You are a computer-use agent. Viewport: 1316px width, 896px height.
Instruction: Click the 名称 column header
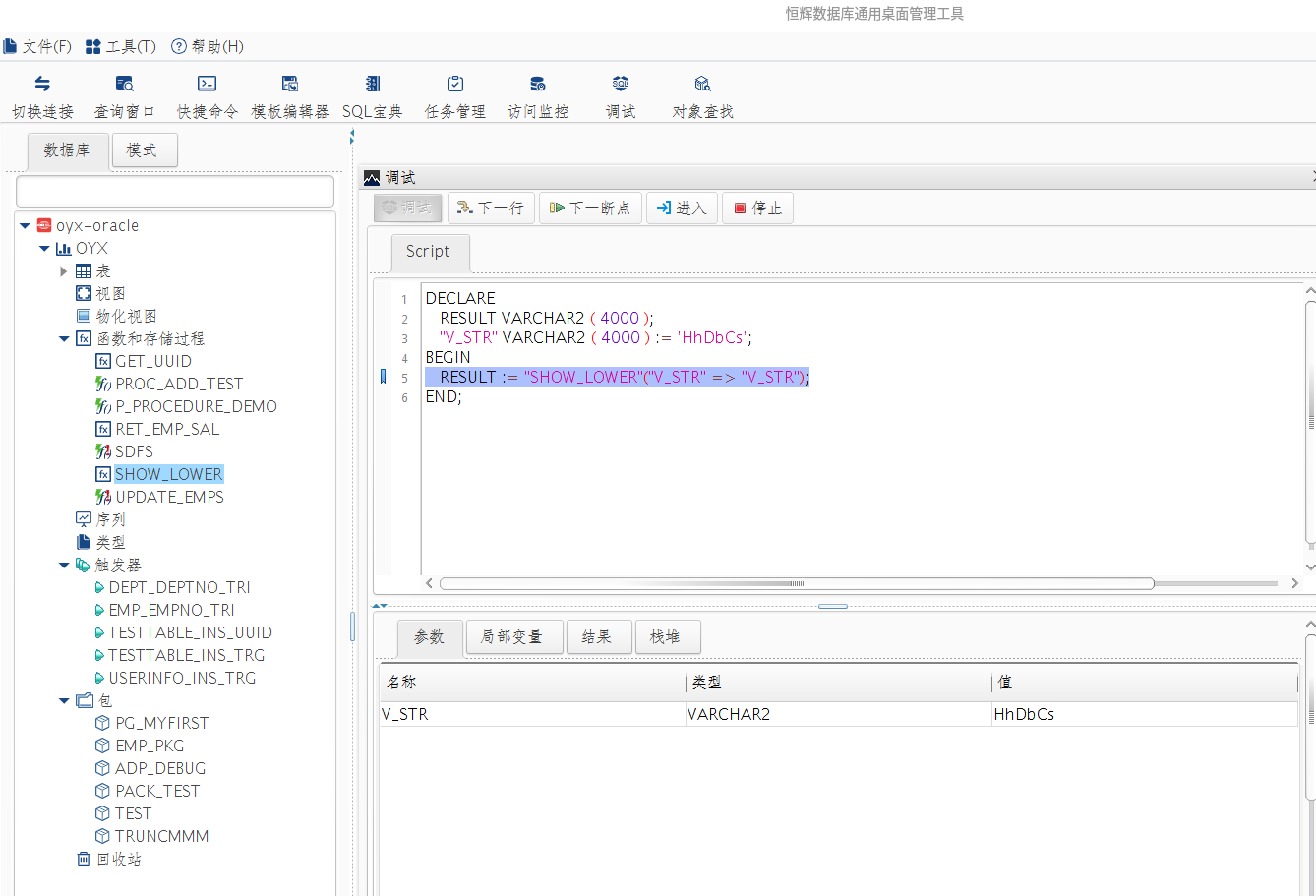pyautogui.click(x=533, y=682)
